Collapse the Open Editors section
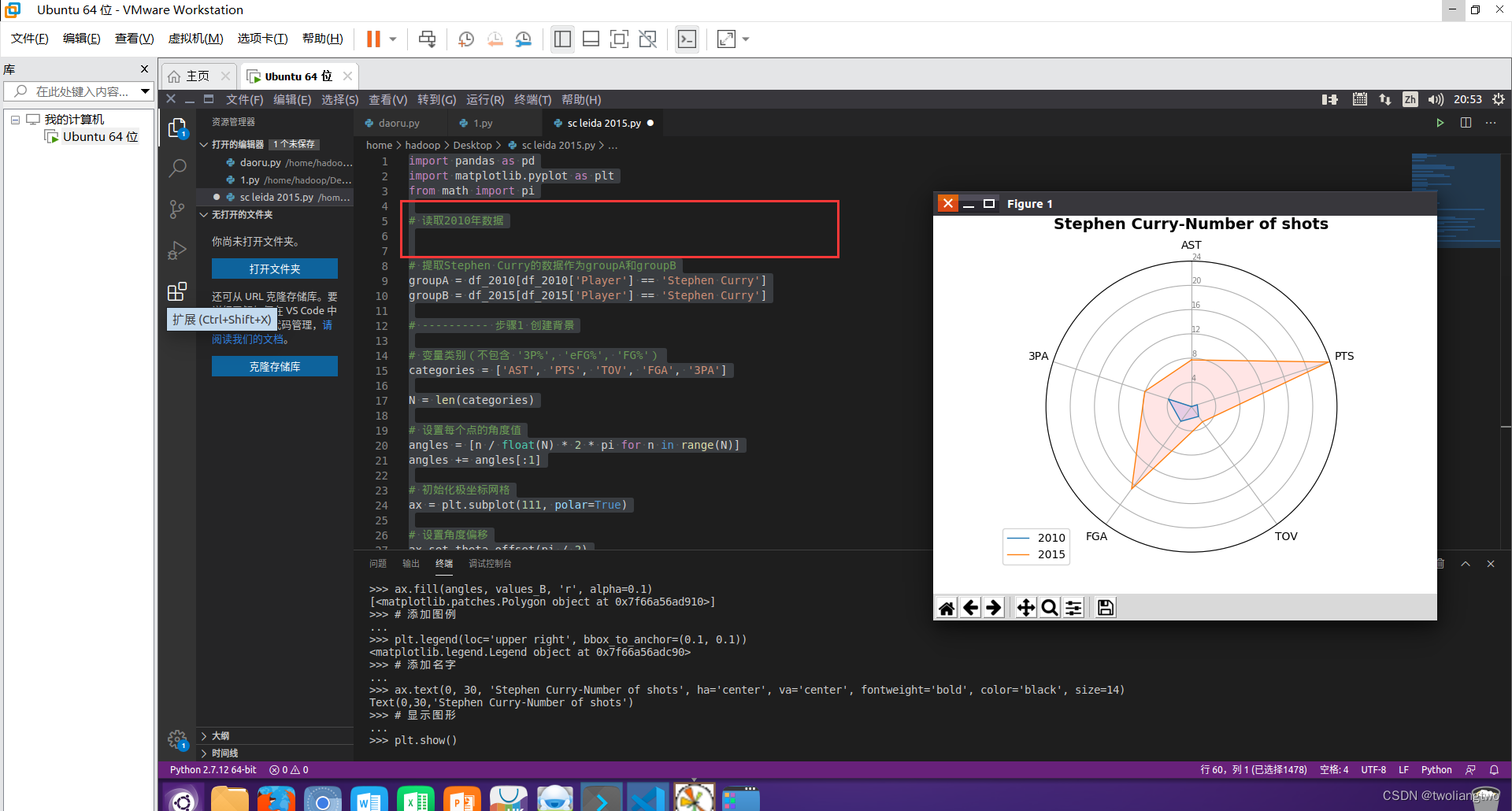Viewport: 1512px width, 811px height. click(x=204, y=144)
